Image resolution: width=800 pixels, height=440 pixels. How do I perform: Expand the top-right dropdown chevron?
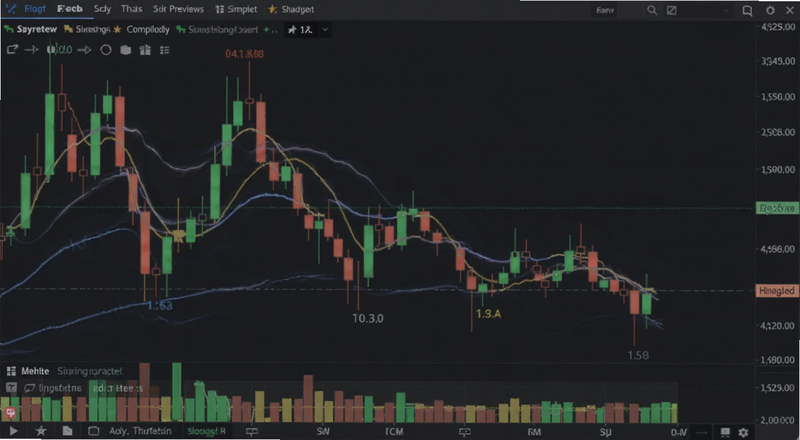[x=726, y=10]
